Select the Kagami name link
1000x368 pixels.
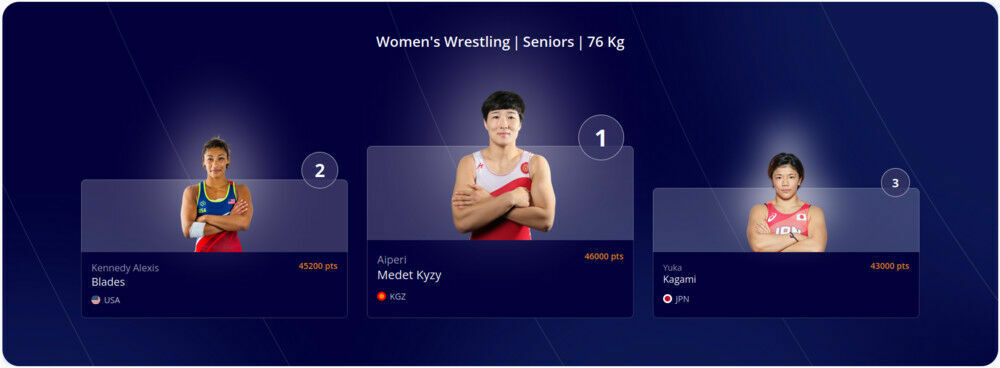[679, 279]
